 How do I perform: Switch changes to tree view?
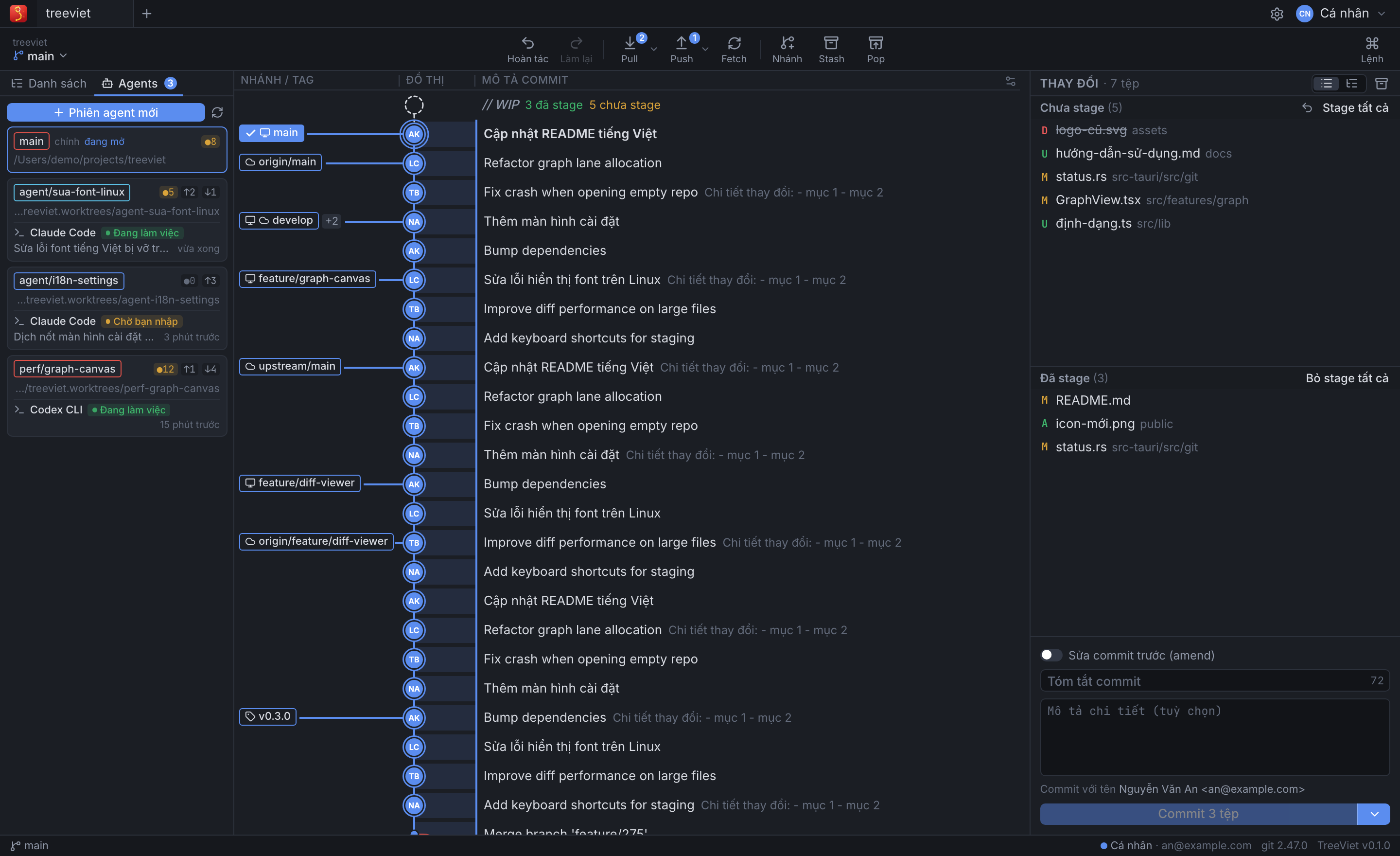(x=1352, y=84)
